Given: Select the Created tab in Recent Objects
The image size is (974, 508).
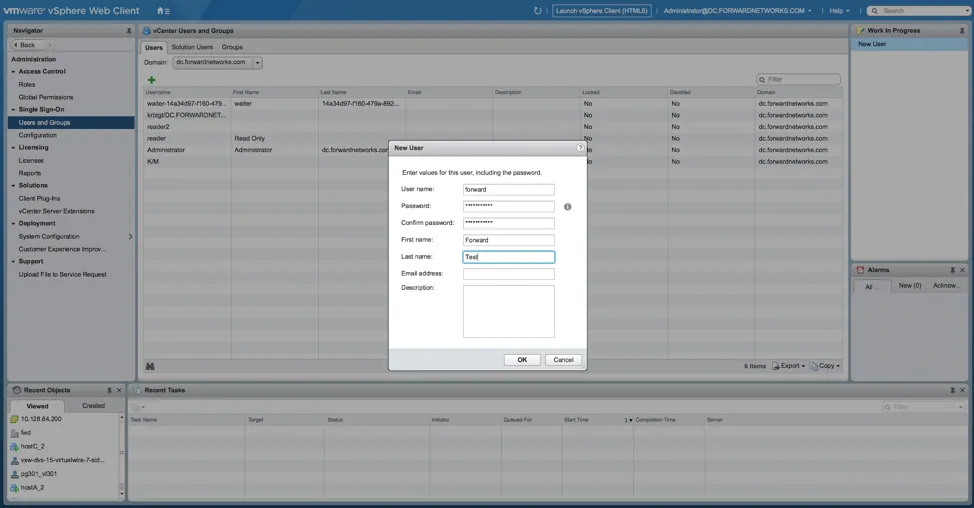Looking at the screenshot, I should point(93,406).
